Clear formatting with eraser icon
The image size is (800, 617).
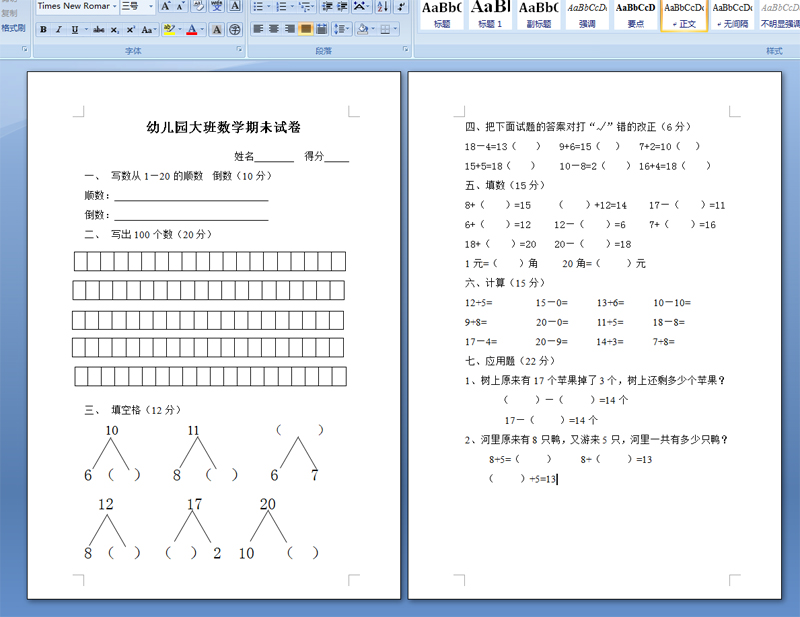coord(198,7)
